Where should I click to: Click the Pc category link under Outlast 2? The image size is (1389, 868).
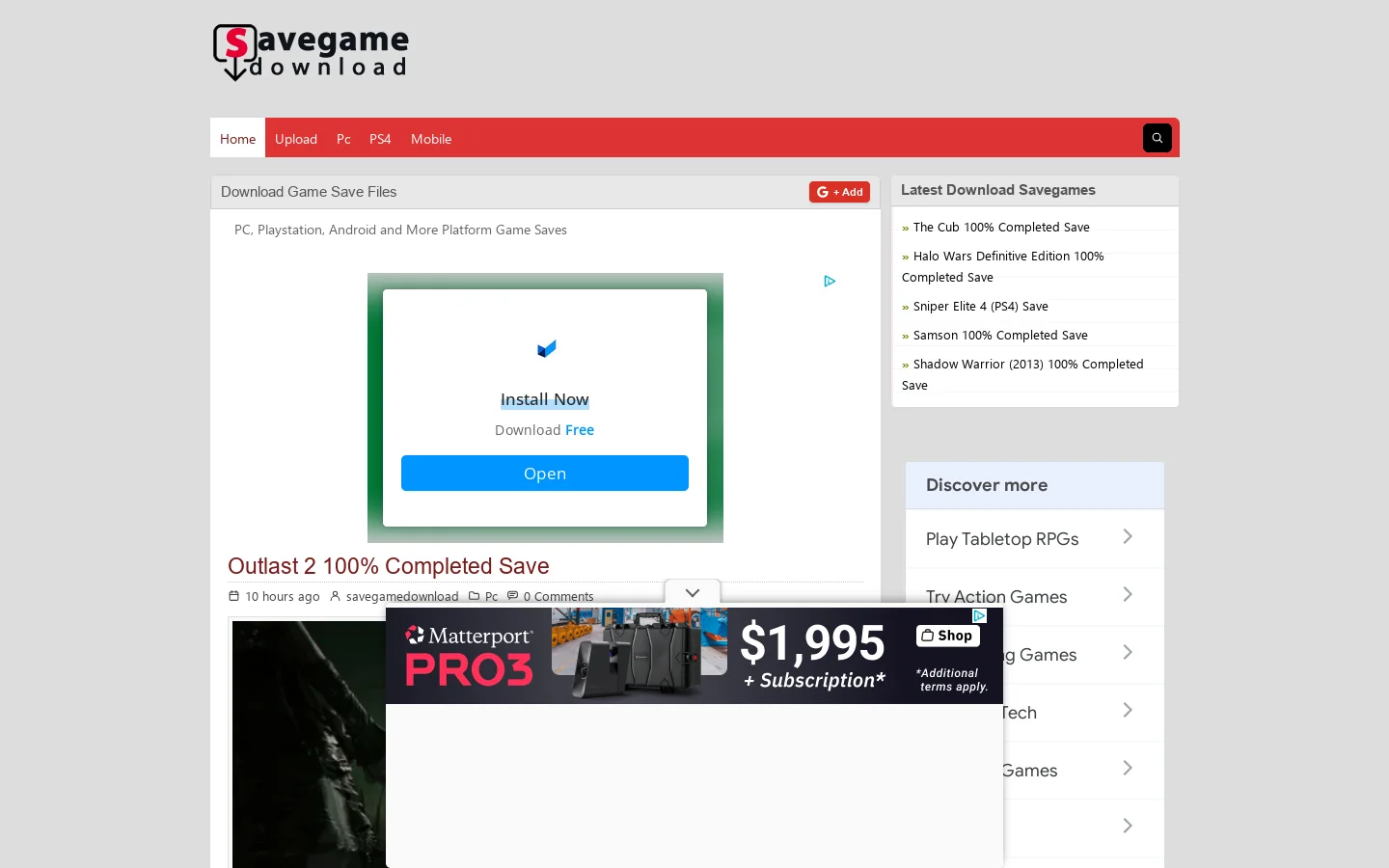point(492,597)
